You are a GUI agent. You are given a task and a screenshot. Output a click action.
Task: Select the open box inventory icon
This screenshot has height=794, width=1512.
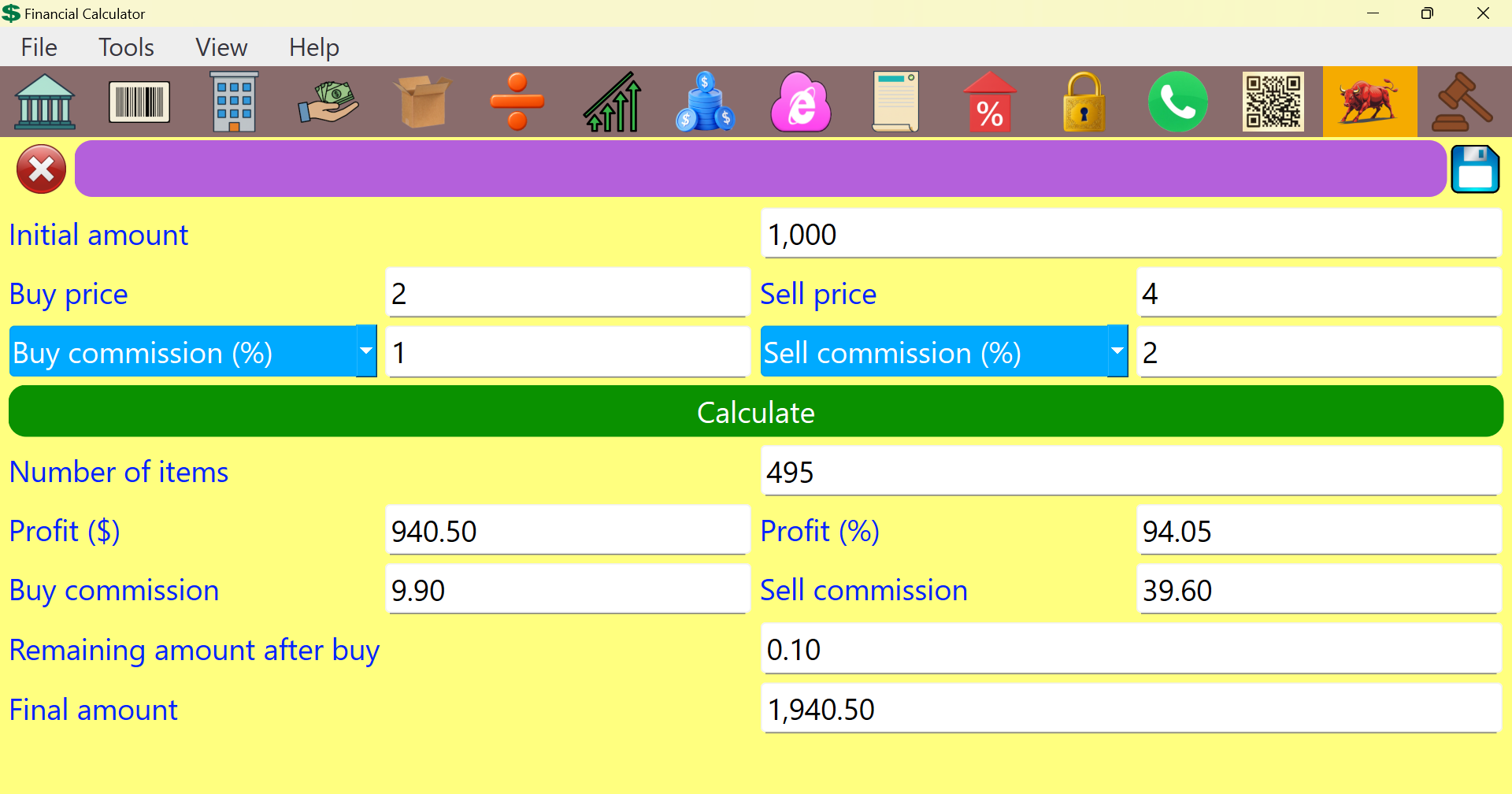[x=423, y=102]
